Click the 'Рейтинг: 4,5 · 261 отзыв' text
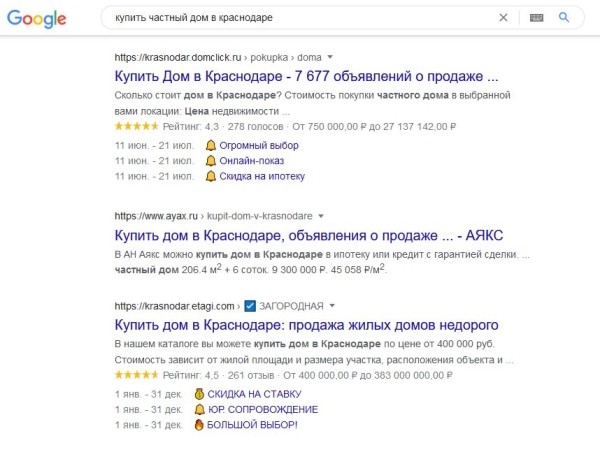 coord(218,375)
